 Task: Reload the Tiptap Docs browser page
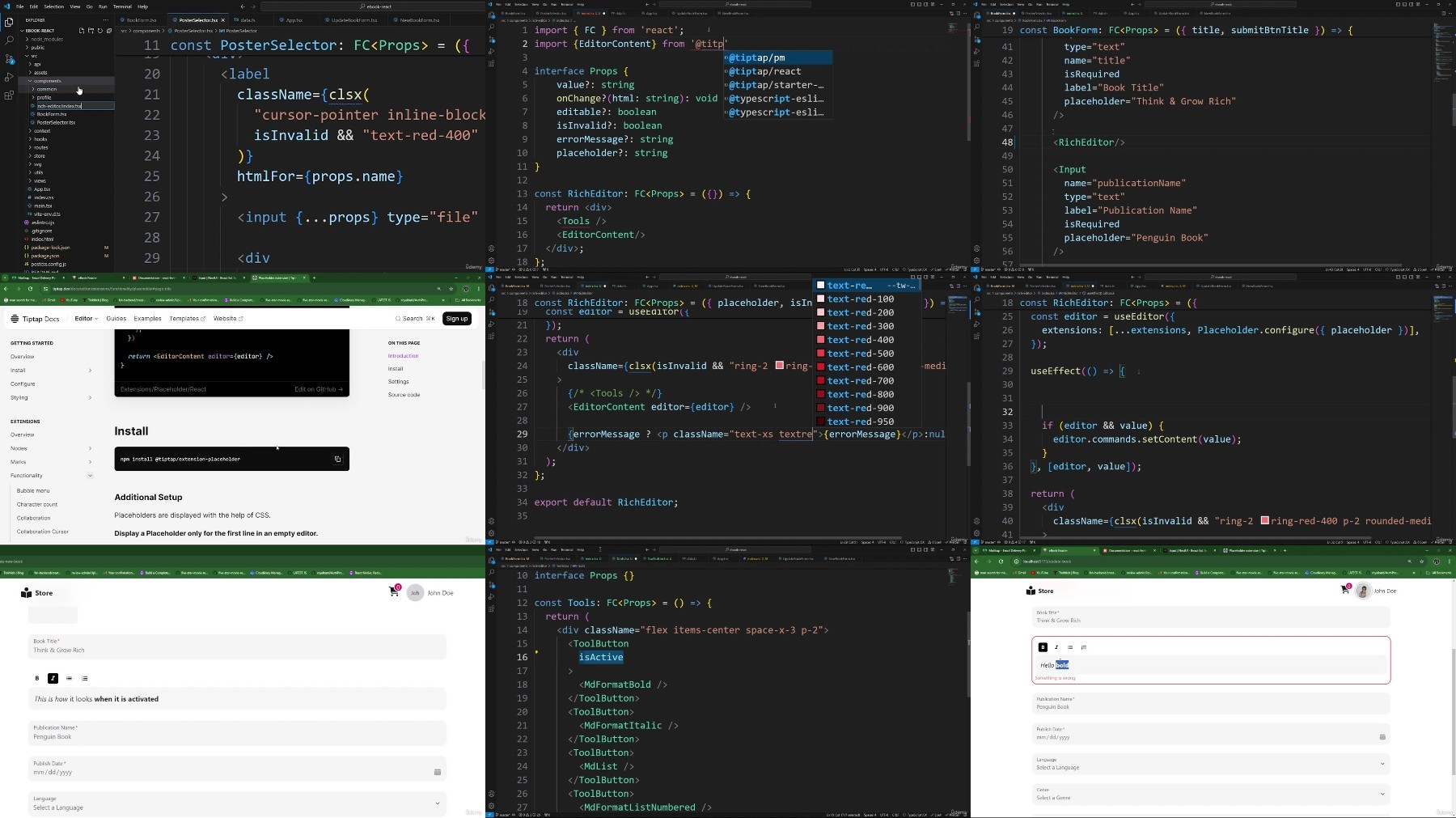[31, 289]
